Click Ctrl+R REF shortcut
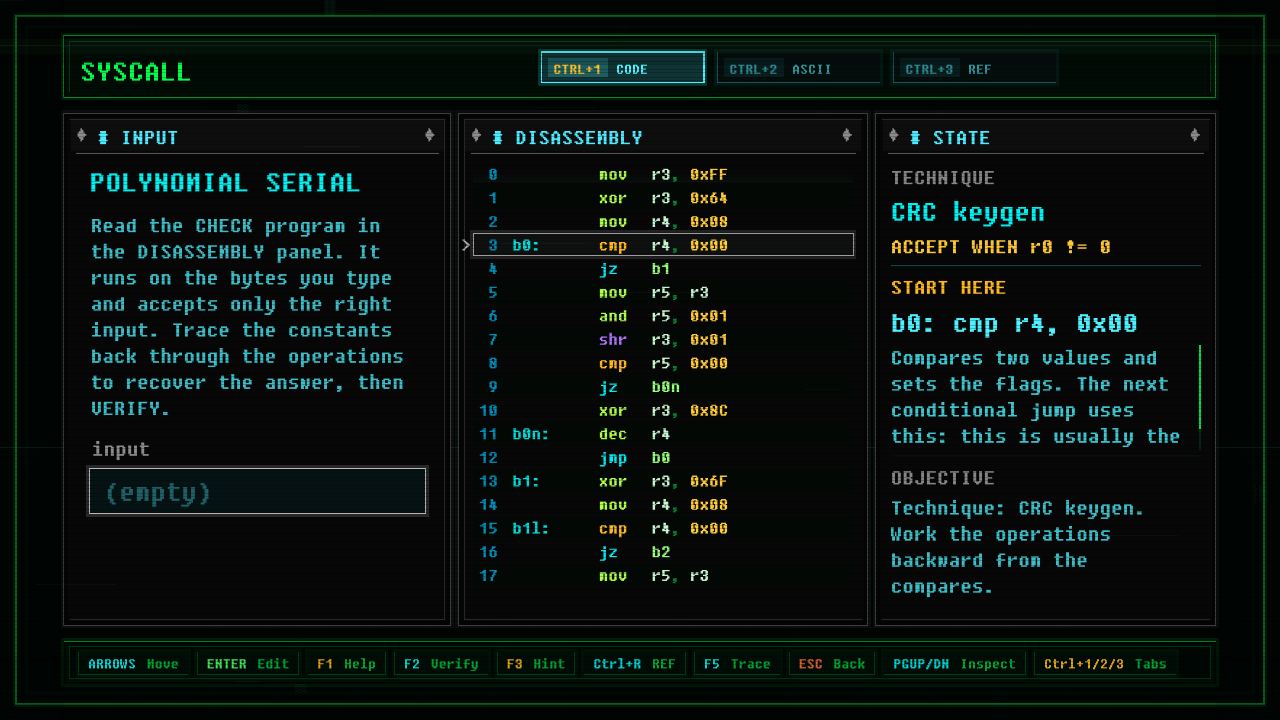The width and height of the screenshot is (1280, 720). [x=634, y=663]
